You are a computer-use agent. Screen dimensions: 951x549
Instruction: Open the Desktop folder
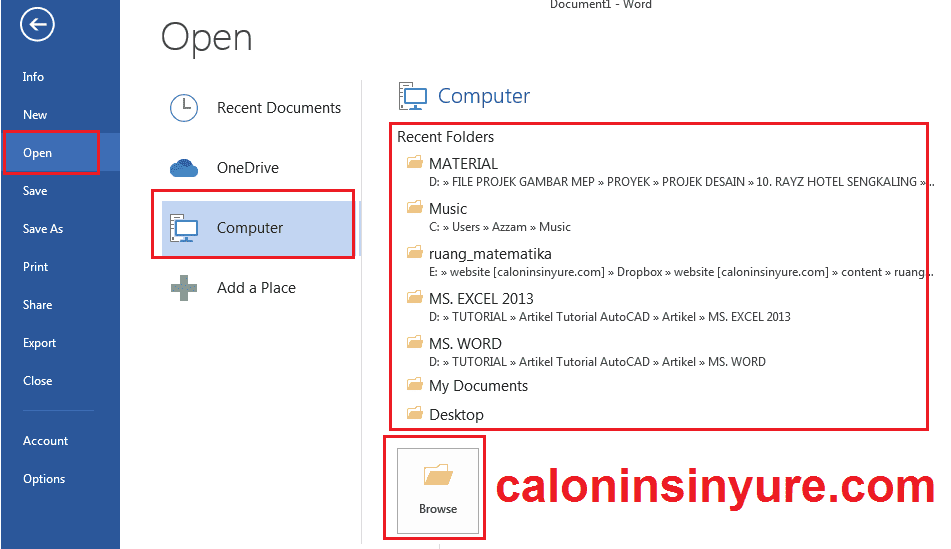pos(456,415)
